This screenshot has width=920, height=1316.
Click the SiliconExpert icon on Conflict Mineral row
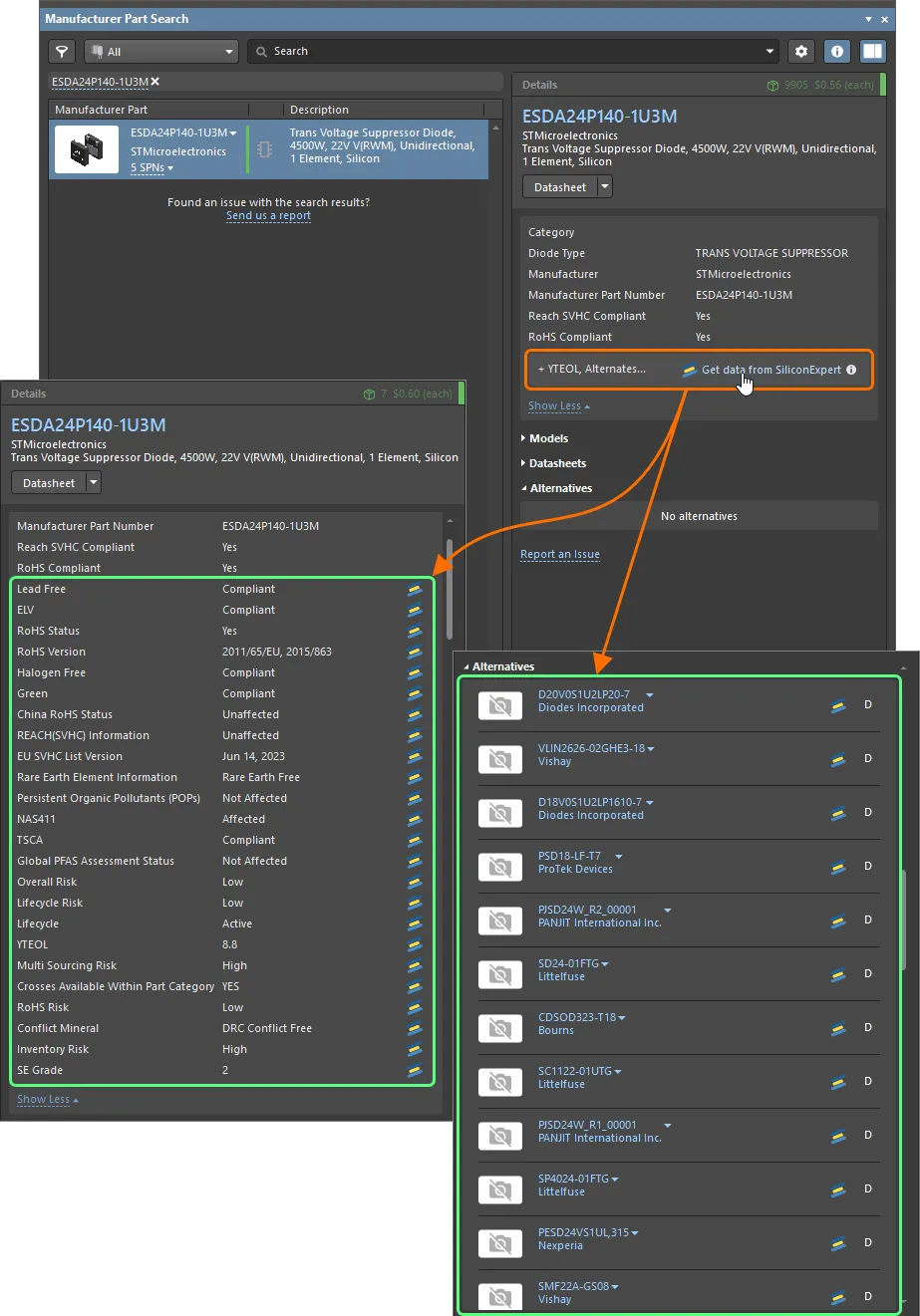point(415,1028)
